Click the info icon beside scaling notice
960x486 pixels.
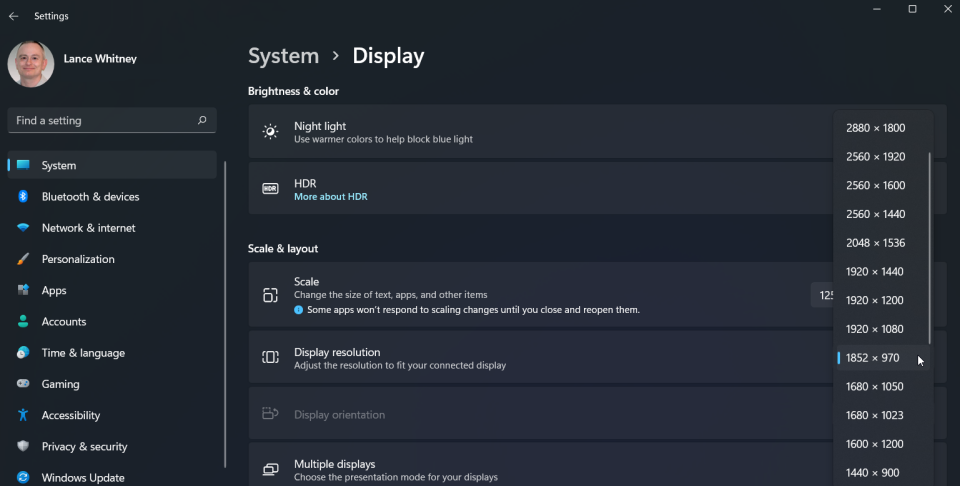pos(298,310)
